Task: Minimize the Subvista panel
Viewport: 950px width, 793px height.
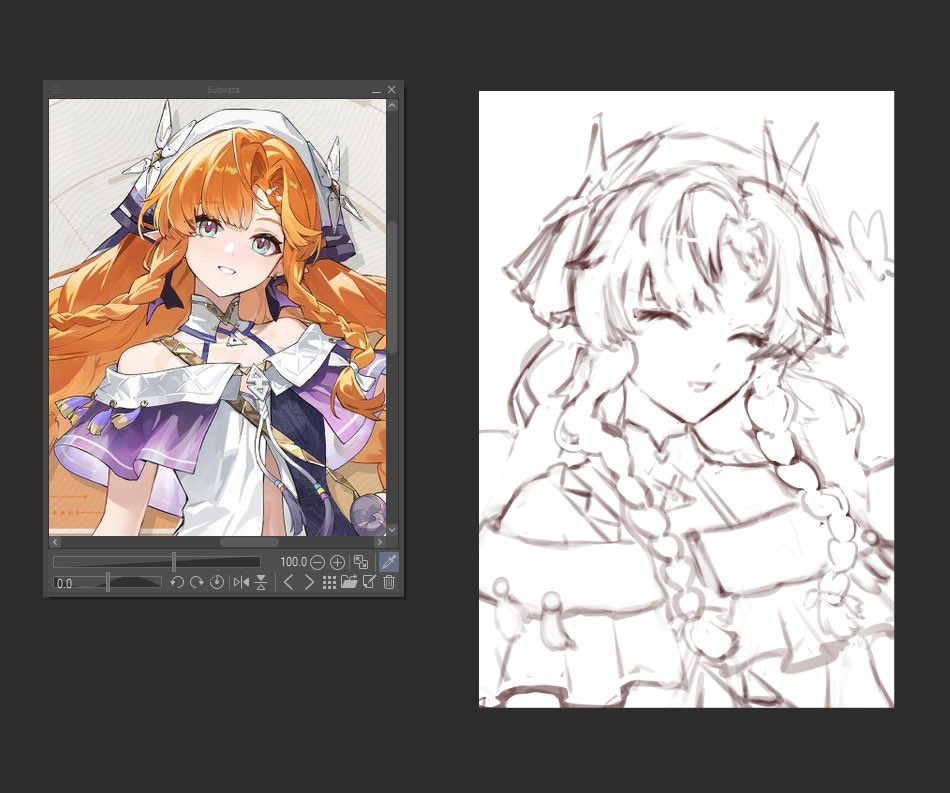Action: pyautogui.click(x=376, y=90)
